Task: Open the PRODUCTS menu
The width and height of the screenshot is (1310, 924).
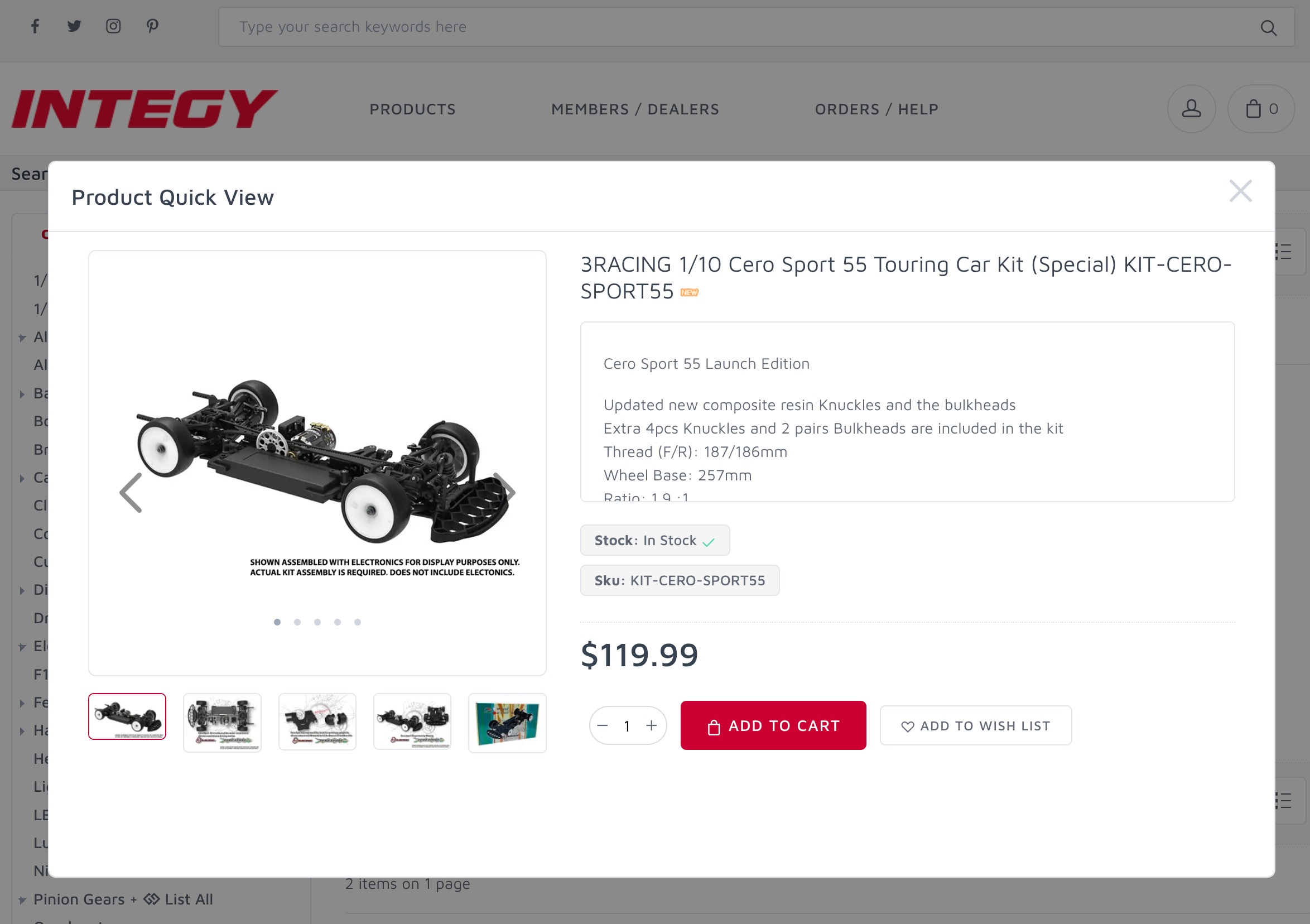Action: [x=412, y=109]
